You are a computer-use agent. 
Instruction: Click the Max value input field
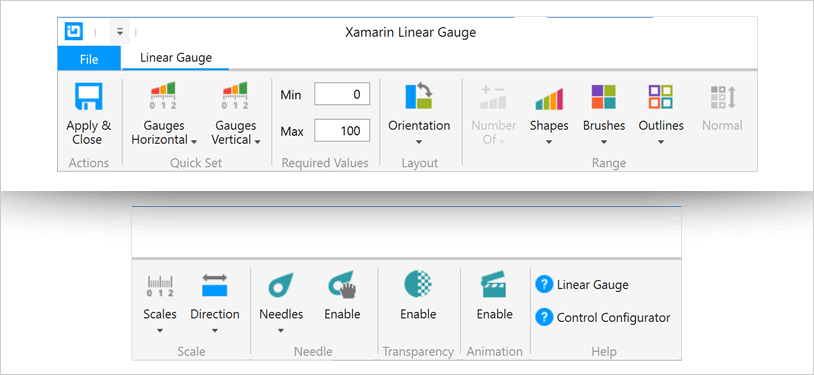point(342,130)
